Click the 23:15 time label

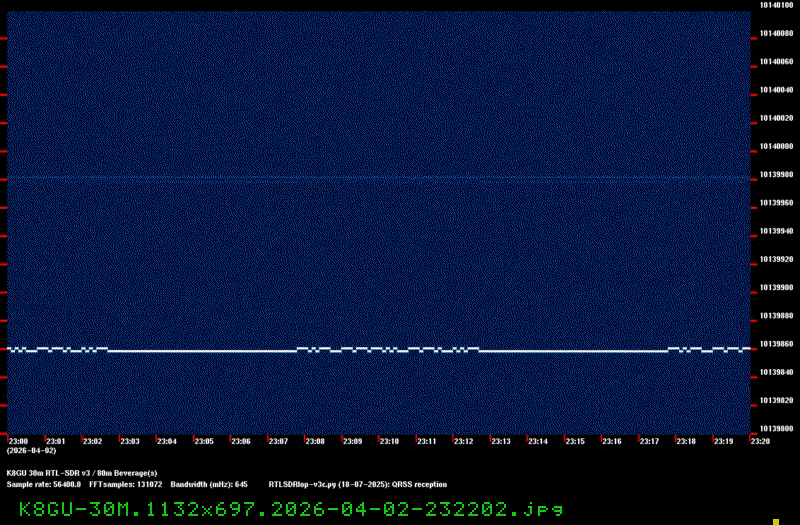(x=575, y=441)
